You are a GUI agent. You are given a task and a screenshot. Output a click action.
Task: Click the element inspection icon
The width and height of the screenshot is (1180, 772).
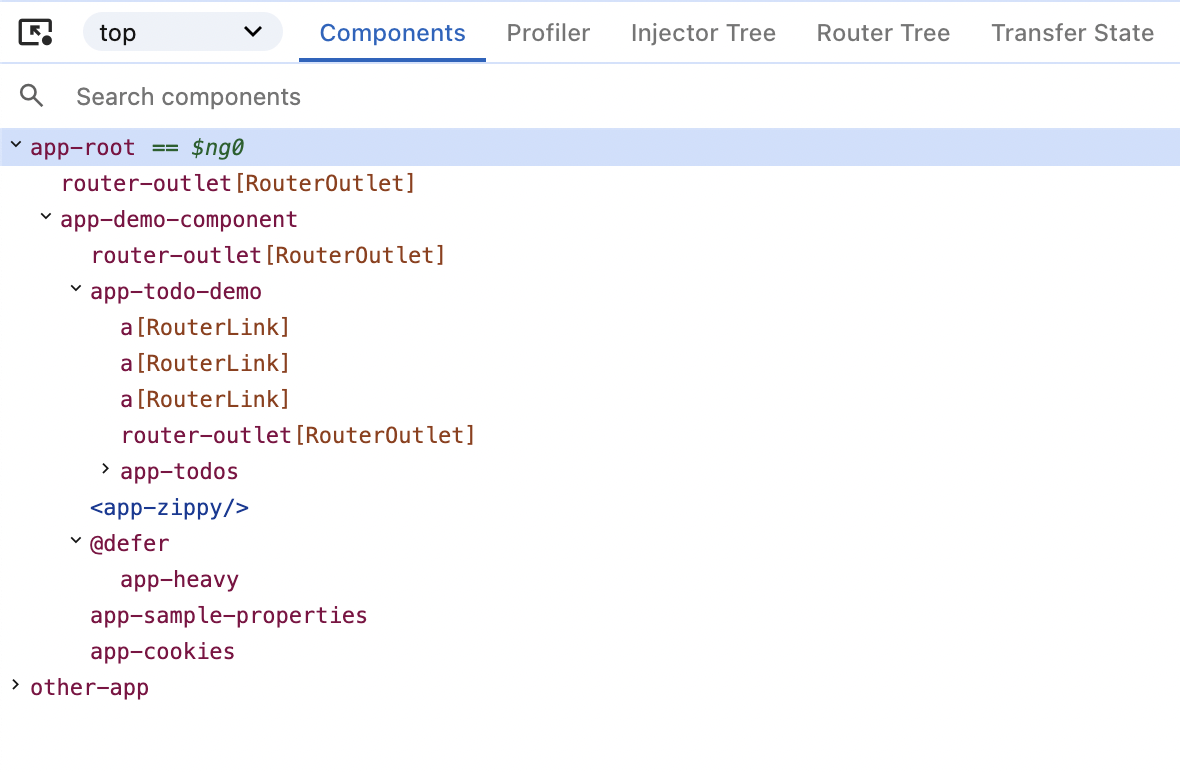[x=36, y=32]
